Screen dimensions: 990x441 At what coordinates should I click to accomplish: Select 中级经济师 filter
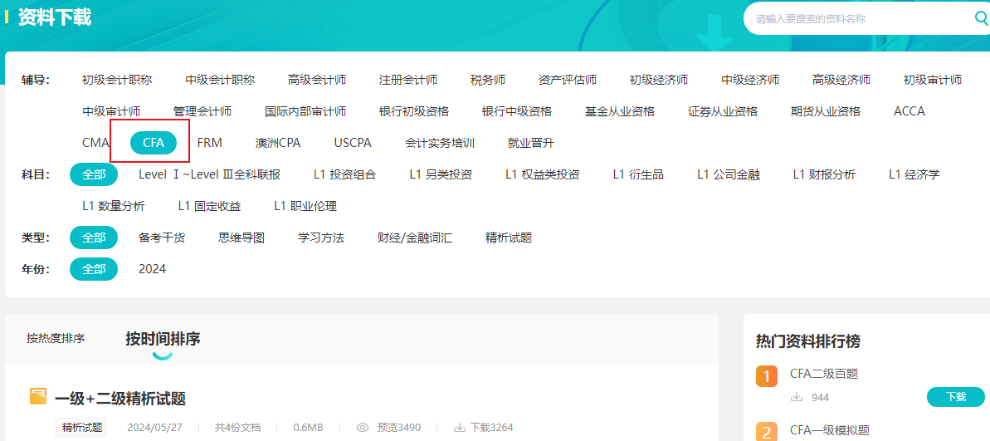coord(750,80)
